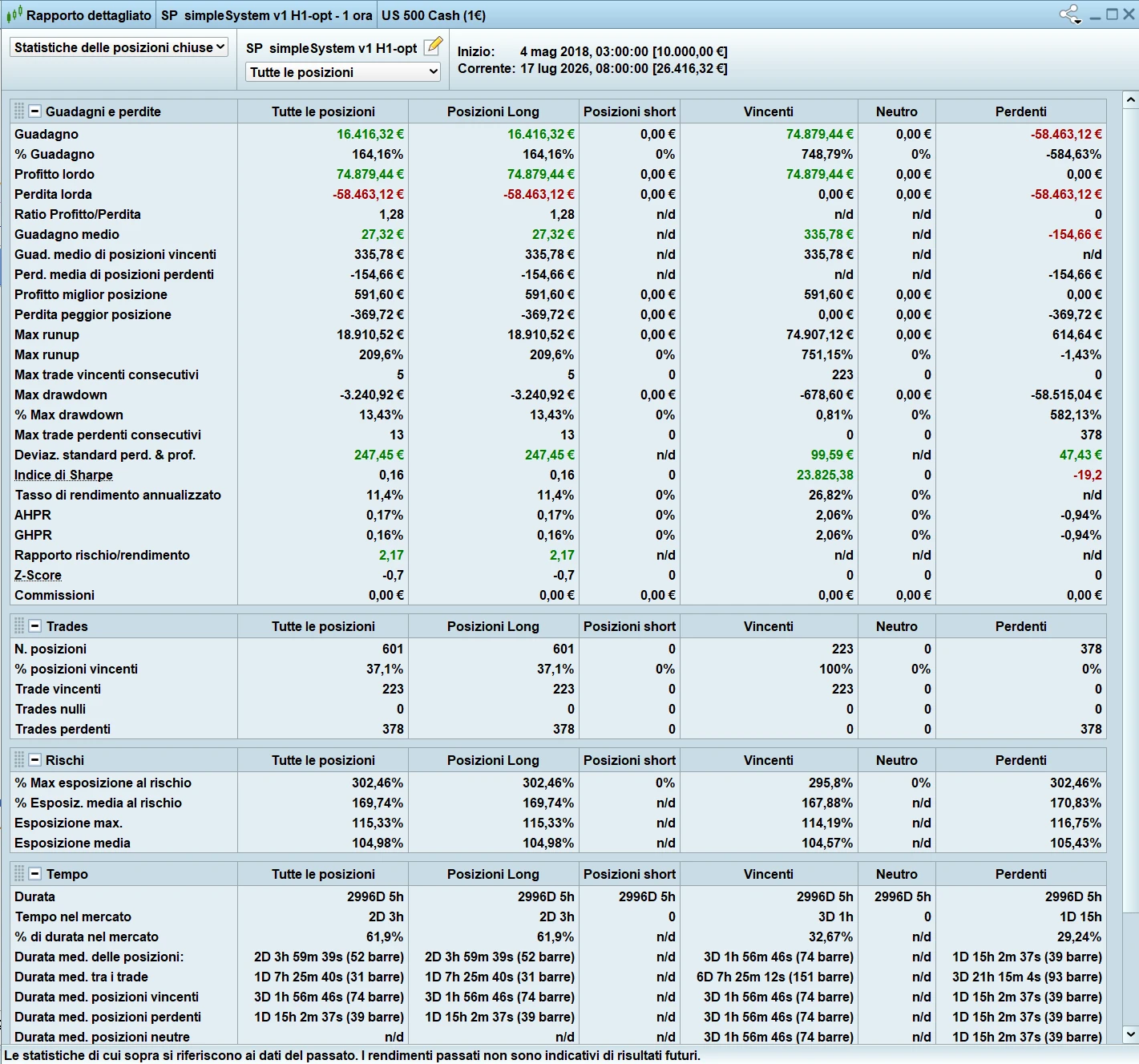Click the Rapporto dettagliato title label
Image resolution: width=1139 pixels, height=1064 pixels.
[89, 15]
